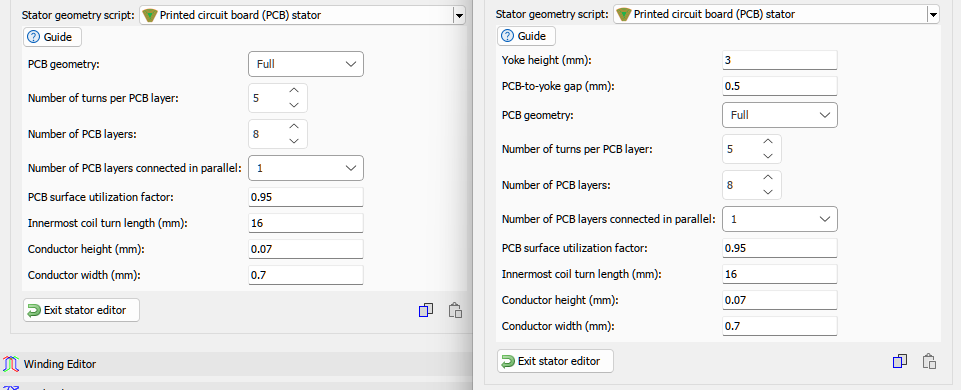
Task: Decrease turns per PCB layer, left panel
Action: pos(294,105)
